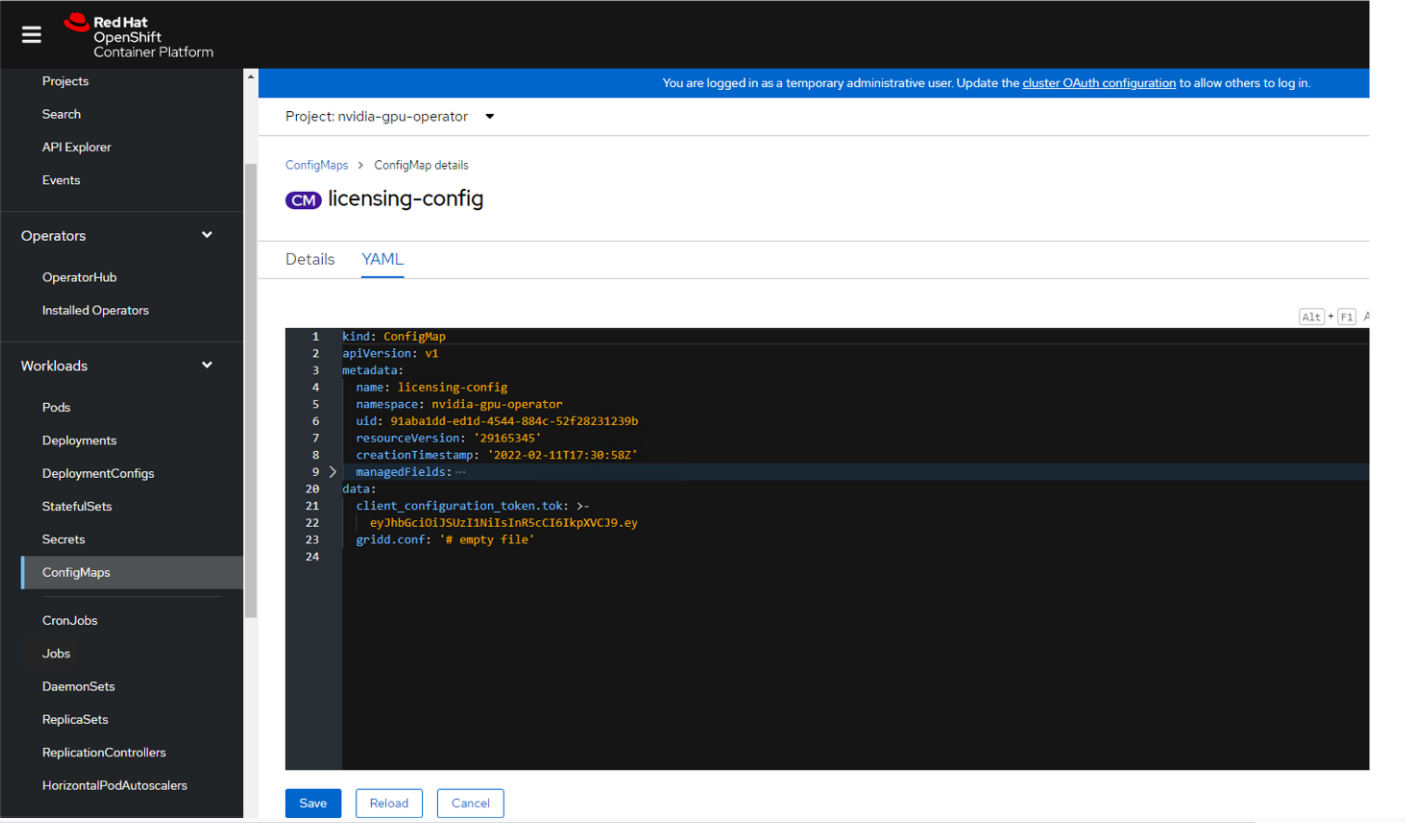The width and height of the screenshot is (1406, 823).
Task: Select DaemonSets in the Workloads list
Action: [78, 686]
